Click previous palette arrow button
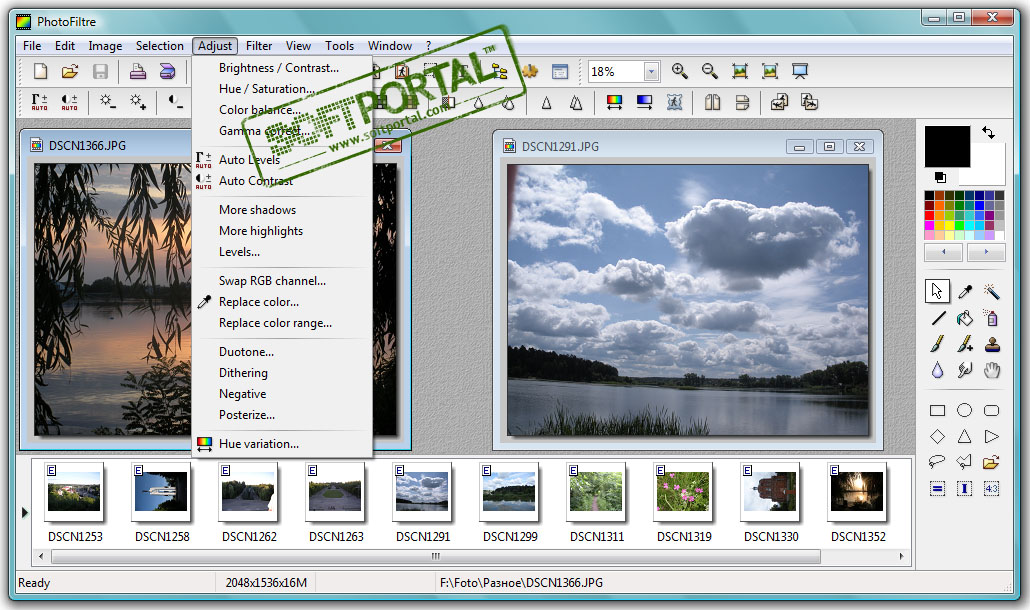Screen dimensions: 1030x610 coord(943,252)
